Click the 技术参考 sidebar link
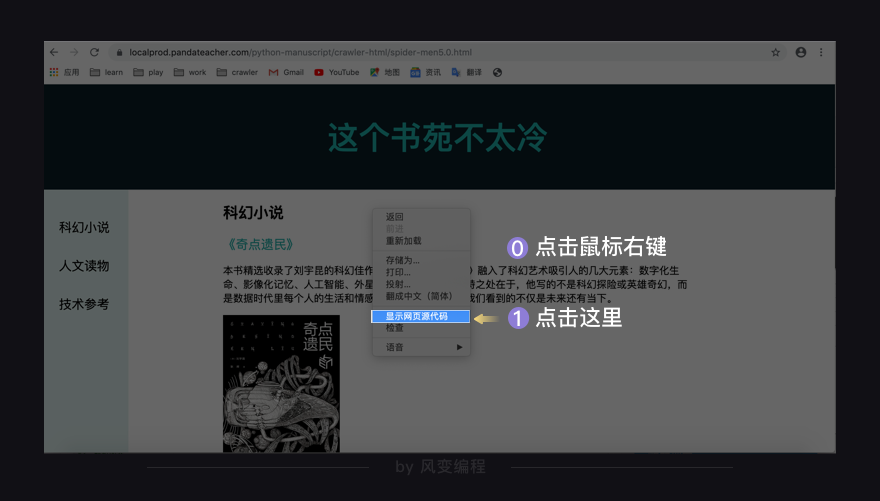This screenshot has width=880, height=501. pyautogui.click(x=84, y=304)
